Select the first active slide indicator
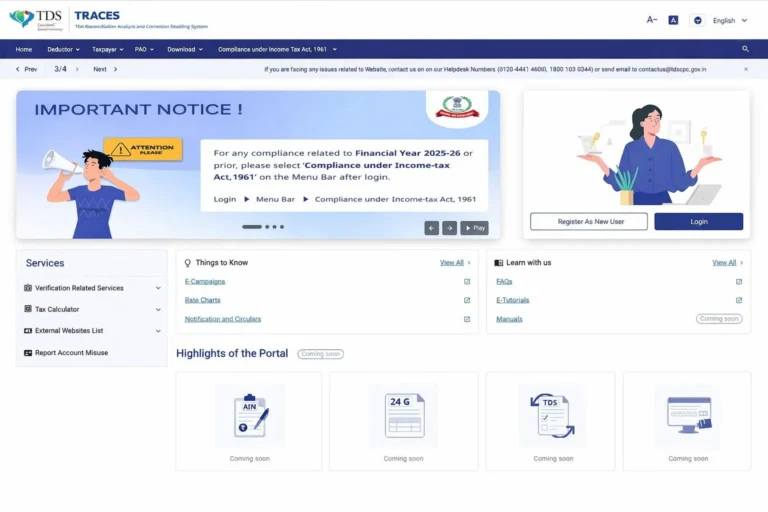The image size is (768, 512). [252, 227]
